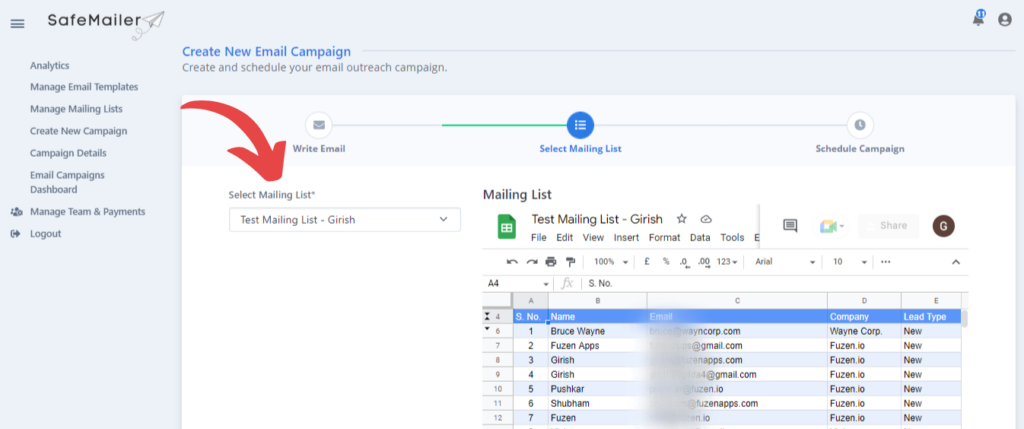Screen dimensions: 1024x429
Task: Star the Test Mailing List document
Action: (x=682, y=219)
